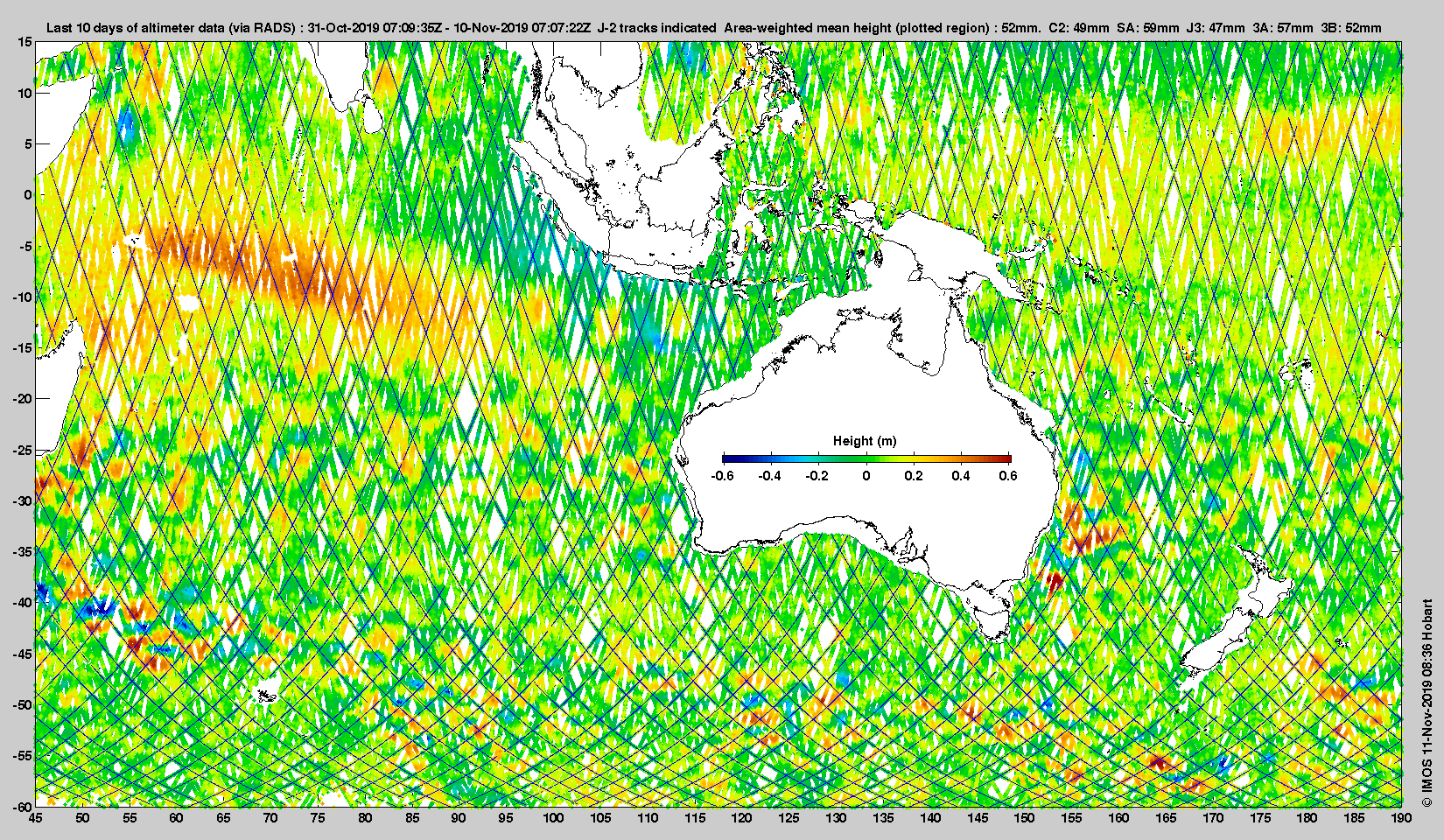
Task: Click longitude axis label '45' on the bottom axis
Action: click(x=35, y=818)
